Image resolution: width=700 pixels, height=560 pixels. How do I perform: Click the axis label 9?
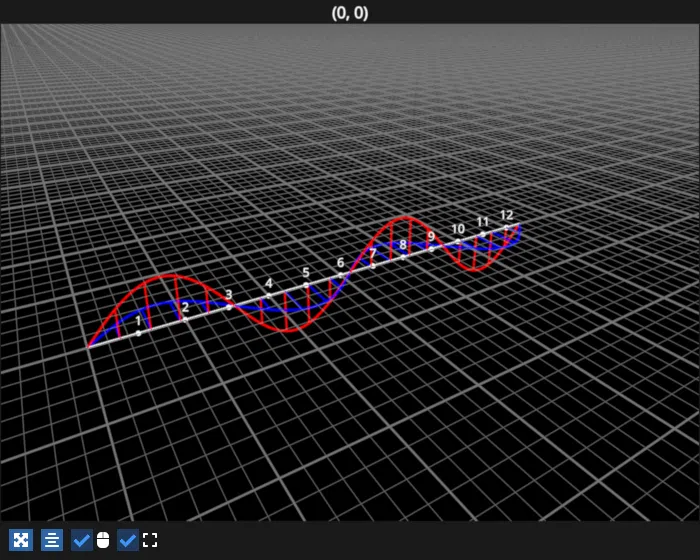tap(431, 237)
